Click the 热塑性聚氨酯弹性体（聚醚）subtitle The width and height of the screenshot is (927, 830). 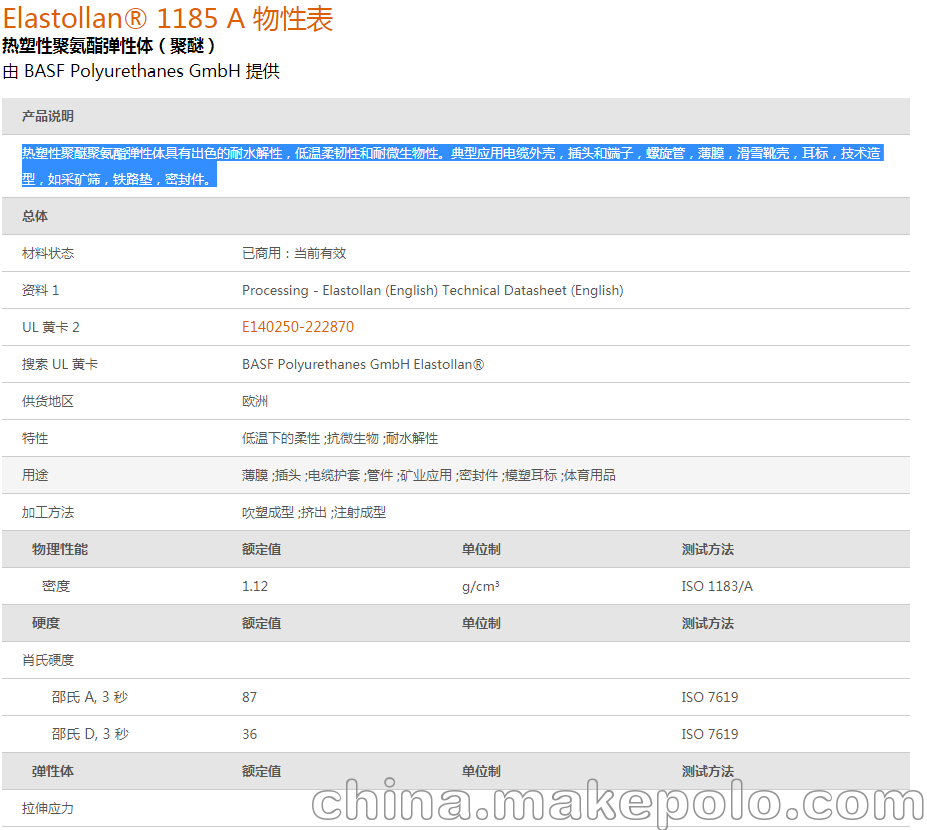click(109, 46)
